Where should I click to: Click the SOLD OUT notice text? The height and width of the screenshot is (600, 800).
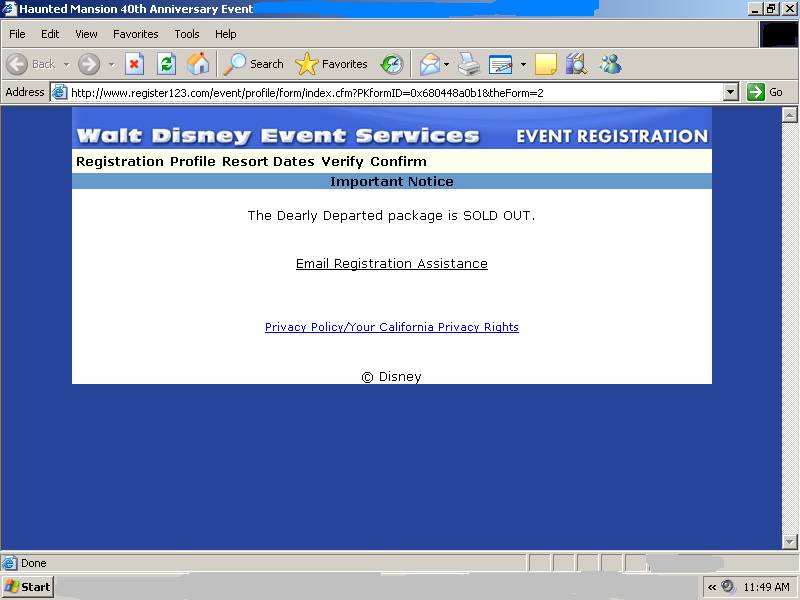pyautogui.click(x=392, y=216)
